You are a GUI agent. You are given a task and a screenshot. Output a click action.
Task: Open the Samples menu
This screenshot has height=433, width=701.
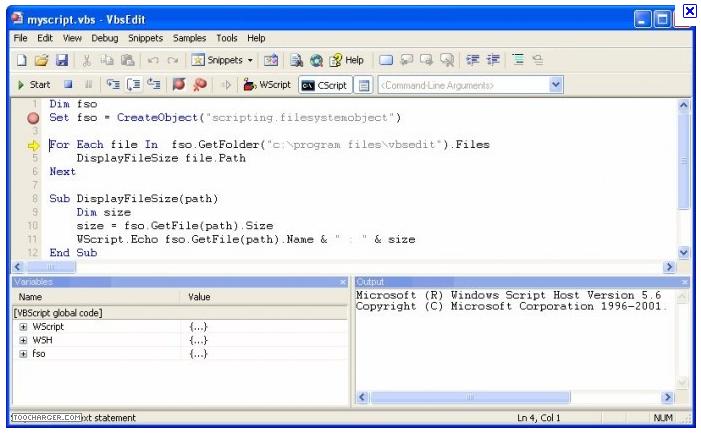(x=189, y=38)
